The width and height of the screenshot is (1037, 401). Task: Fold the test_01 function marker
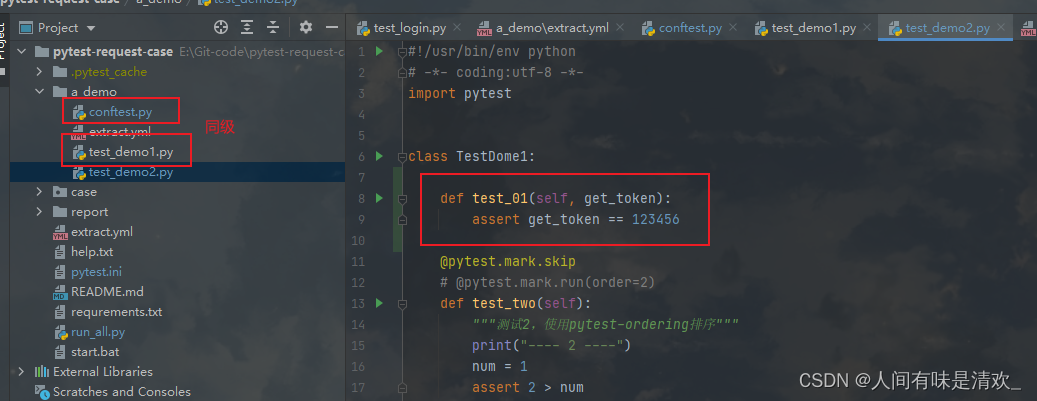click(x=401, y=198)
